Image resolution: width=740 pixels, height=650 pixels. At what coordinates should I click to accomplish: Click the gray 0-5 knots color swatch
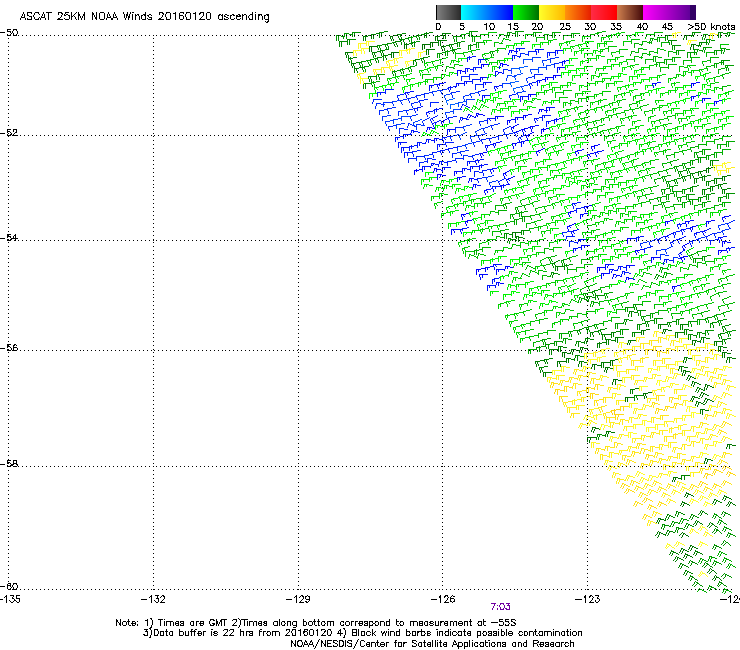pyautogui.click(x=448, y=12)
